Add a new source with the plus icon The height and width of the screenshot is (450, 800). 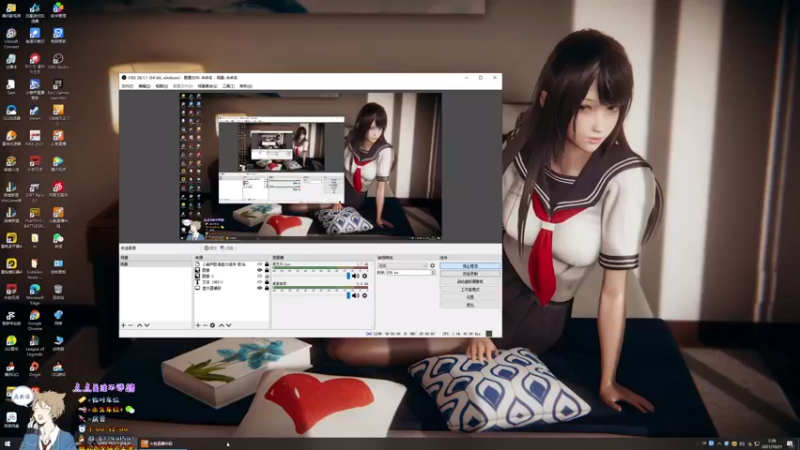pyautogui.click(x=198, y=325)
